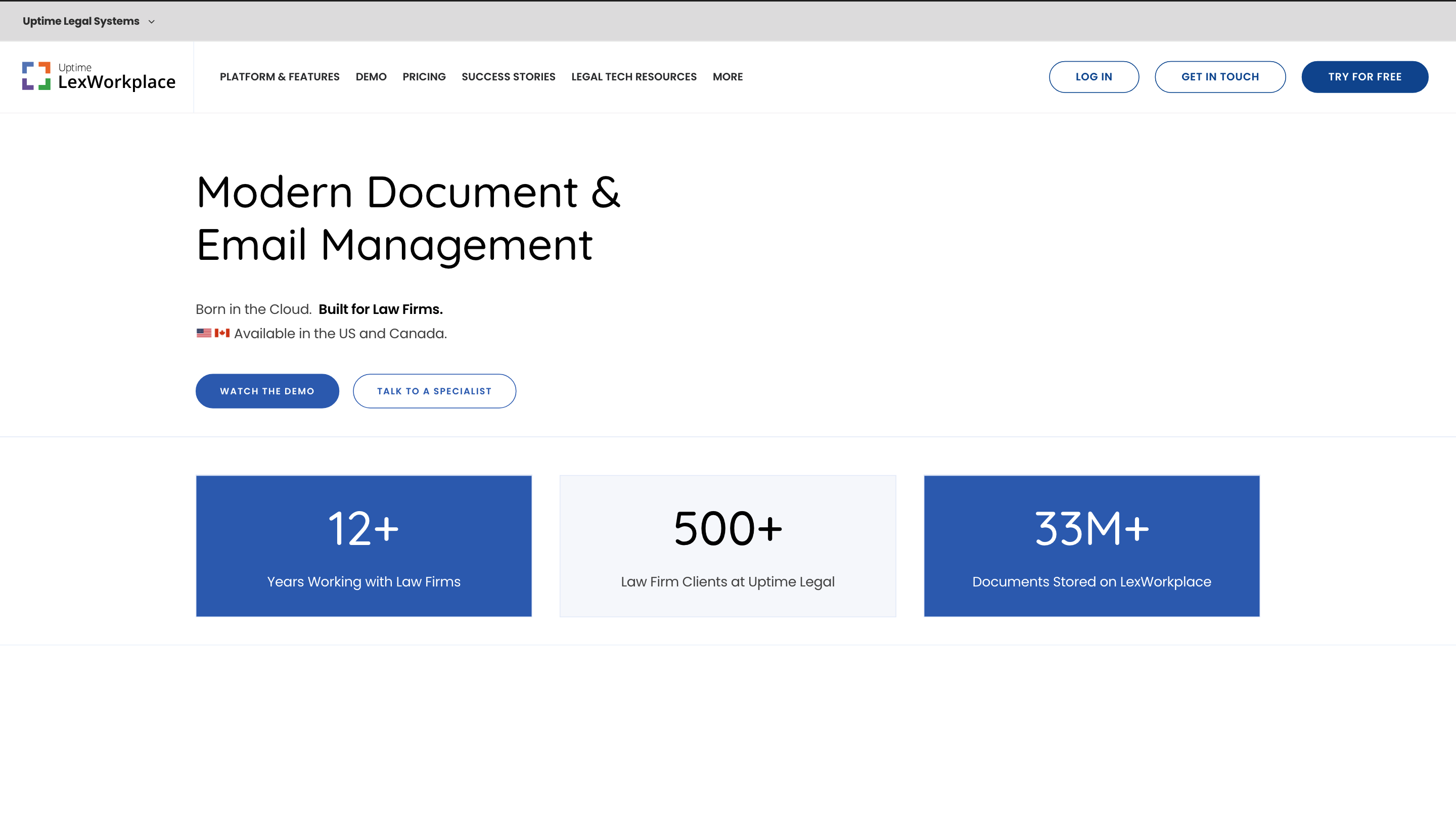Click the 500+ Law Firm Clients card
The width and height of the screenshot is (1456, 819).
(x=727, y=546)
